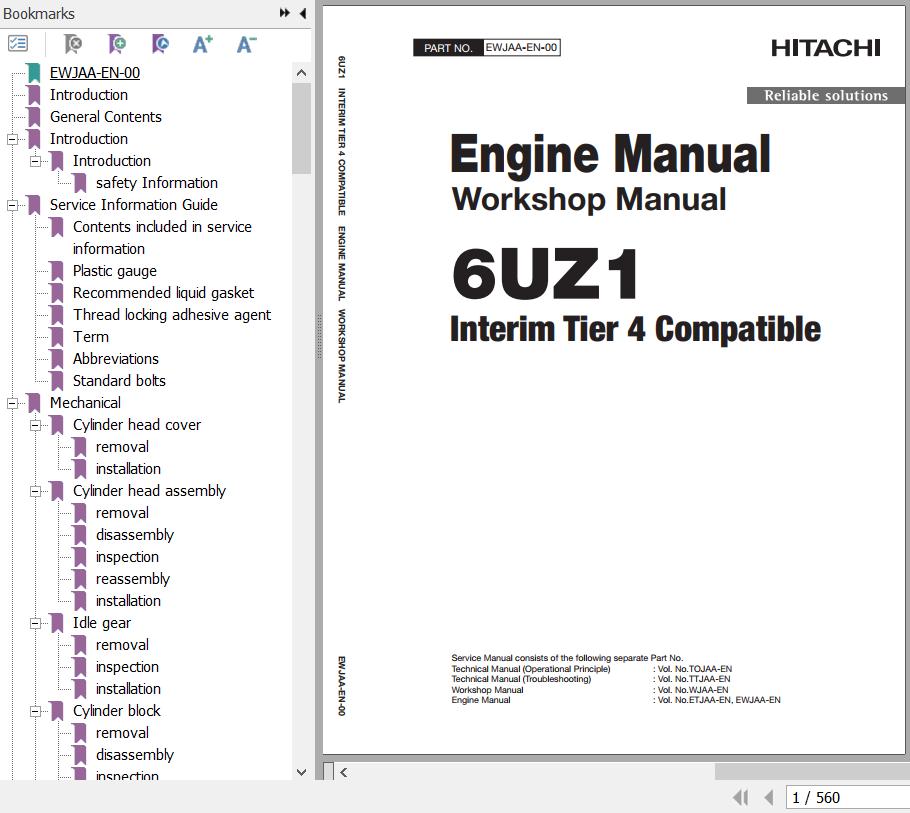Open the Idle gear bookmark
Image resolution: width=910 pixels, height=813 pixels.
(102, 623)
